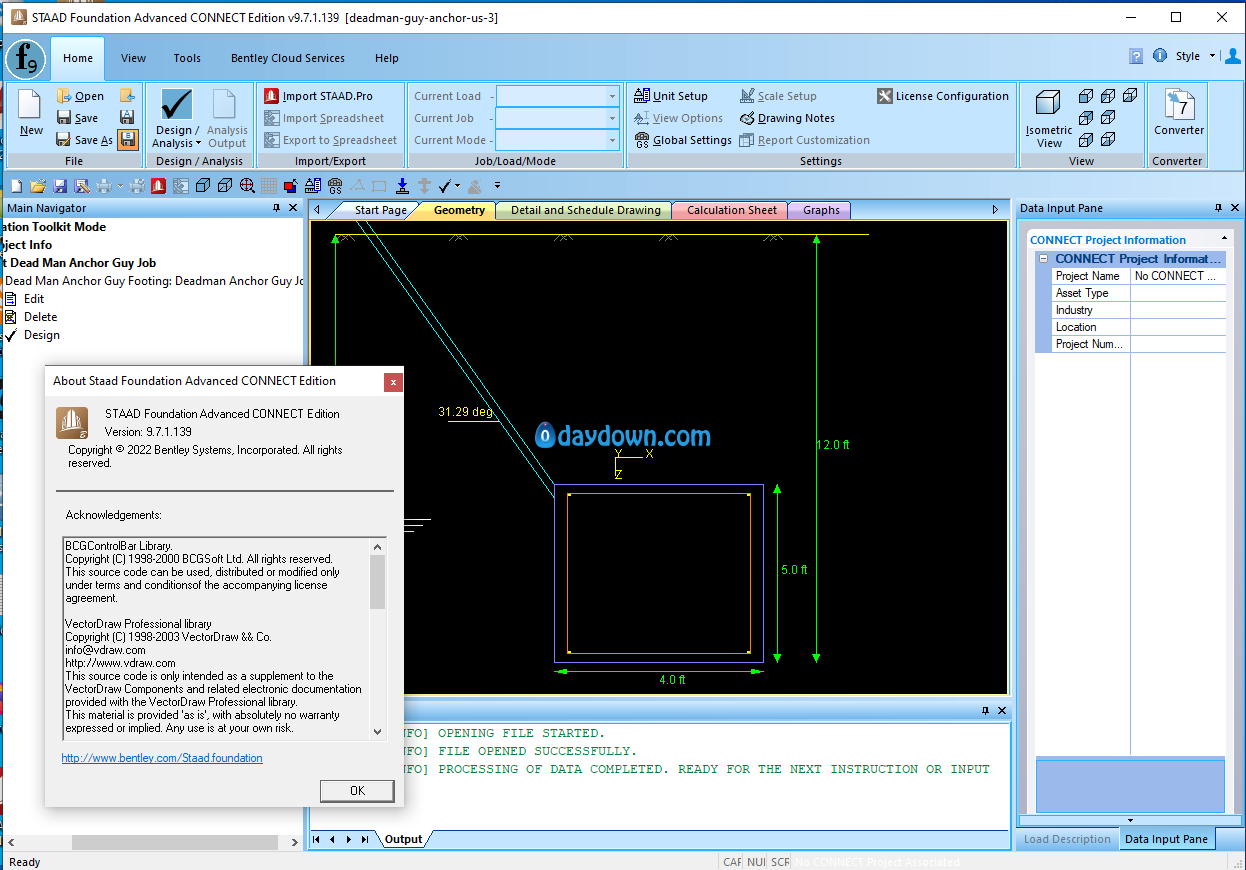
Task: Open the Current Job dropdown
Action: click(x=612, y=118)
